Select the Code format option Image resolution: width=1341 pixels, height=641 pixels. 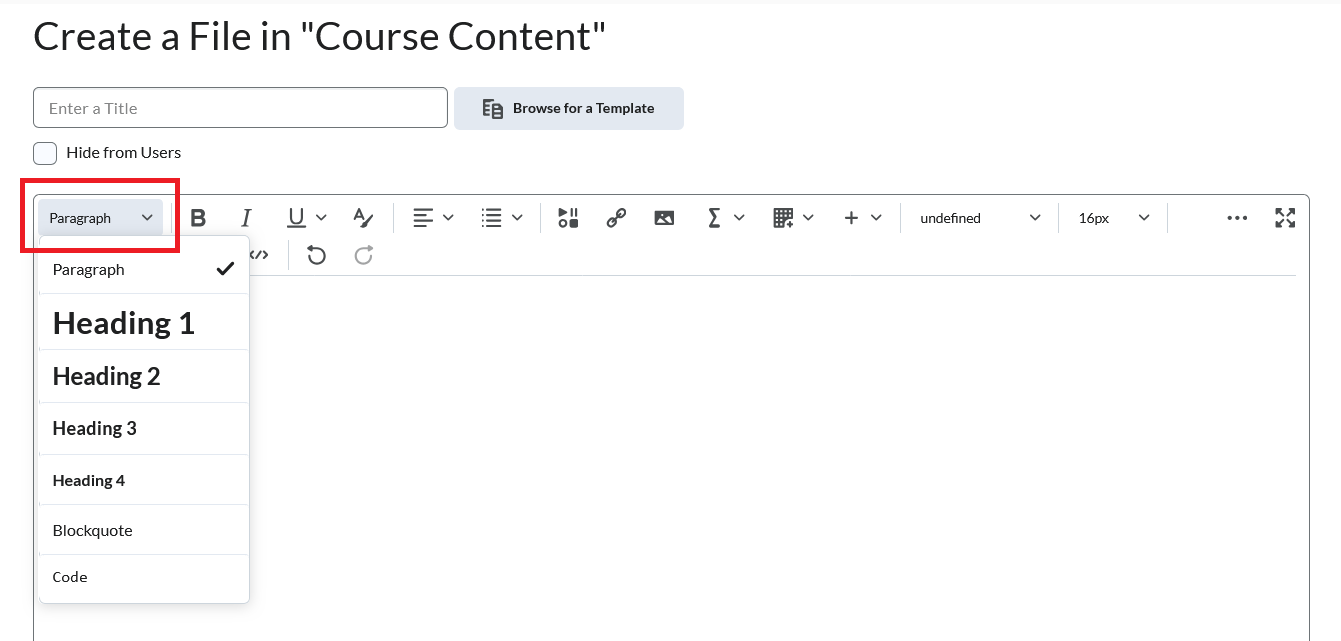pyautogui.click(x=70, y=577)
